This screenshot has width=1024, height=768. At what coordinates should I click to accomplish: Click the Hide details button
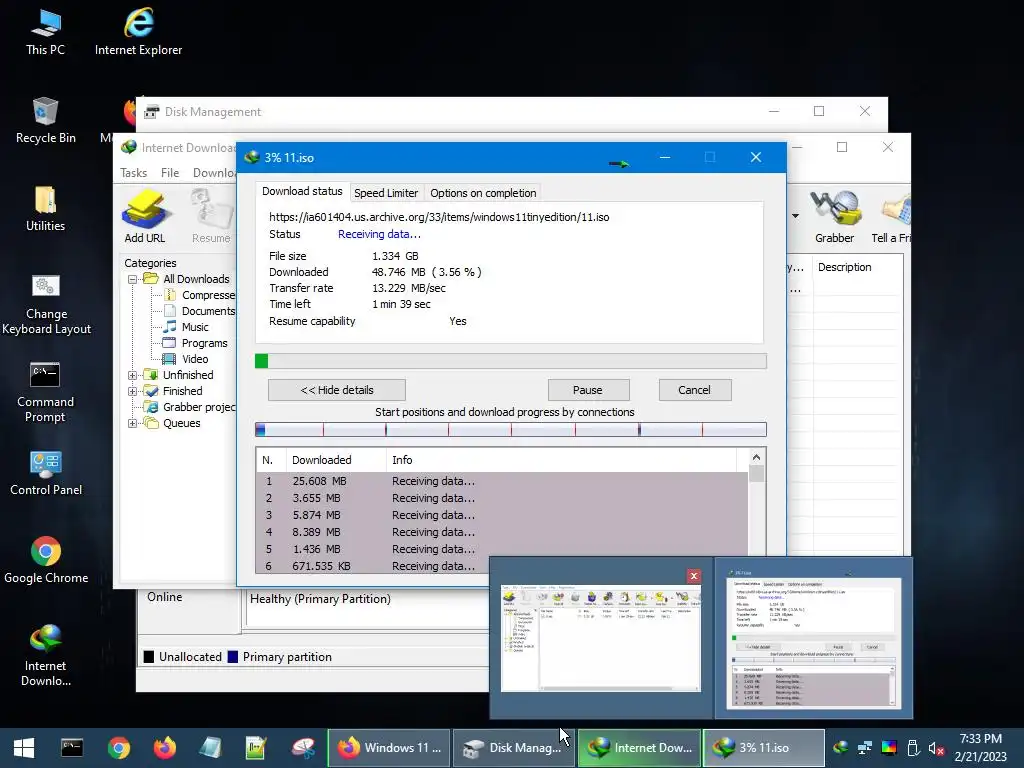tap(337, 390)
